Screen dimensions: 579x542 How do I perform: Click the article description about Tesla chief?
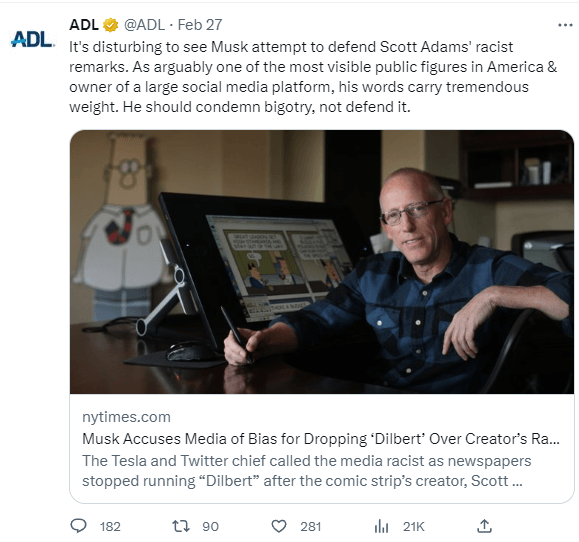(306, 471)
